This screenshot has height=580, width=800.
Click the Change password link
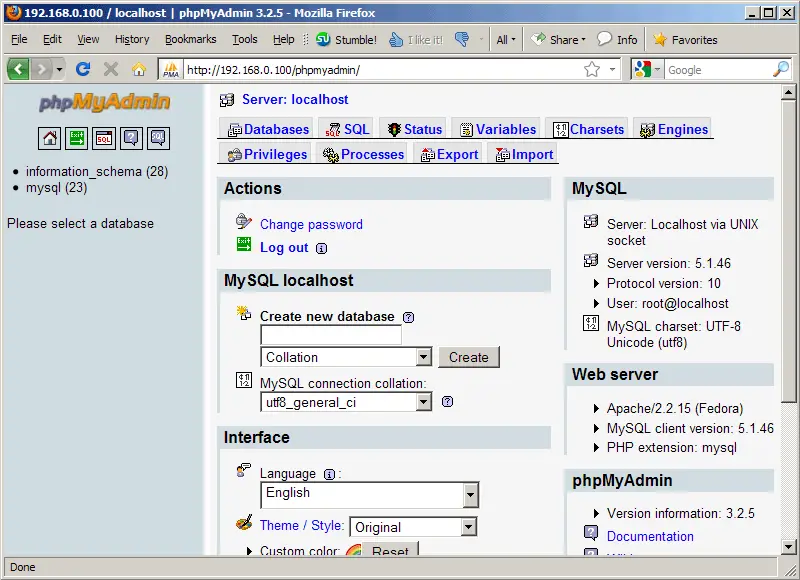(x=311, y=224)
